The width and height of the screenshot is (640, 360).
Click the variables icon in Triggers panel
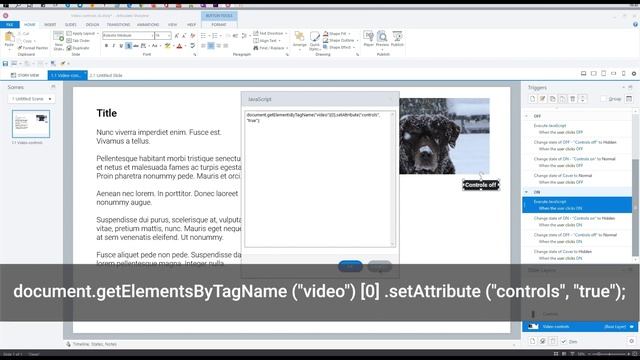tap(629, 99)
